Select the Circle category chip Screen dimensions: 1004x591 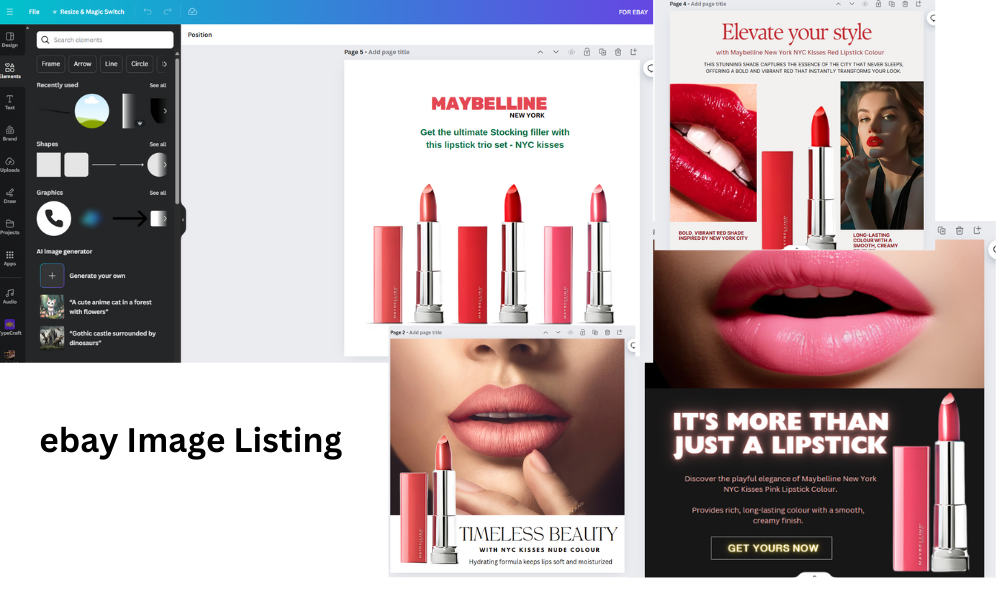(x=140, y=64)
